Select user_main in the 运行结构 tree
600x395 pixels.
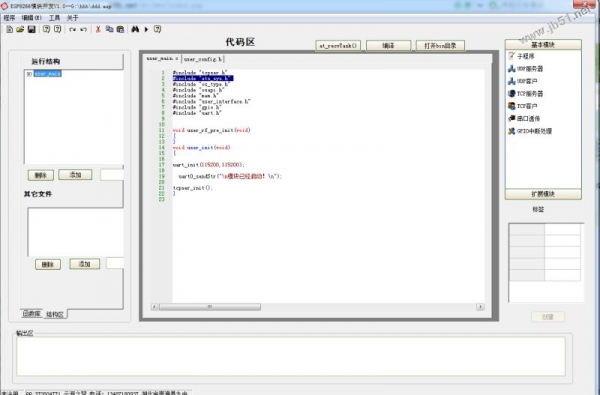pos(47,73)
